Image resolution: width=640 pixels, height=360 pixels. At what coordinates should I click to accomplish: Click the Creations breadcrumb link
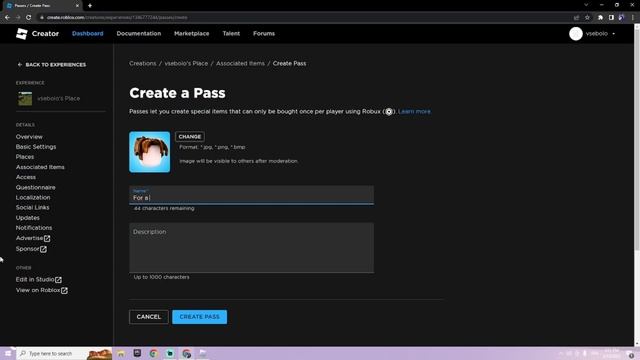click(142, 63)
